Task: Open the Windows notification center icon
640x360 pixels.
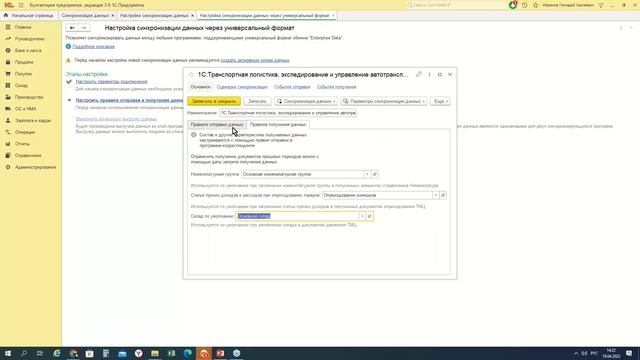Action: click(629, 353)
